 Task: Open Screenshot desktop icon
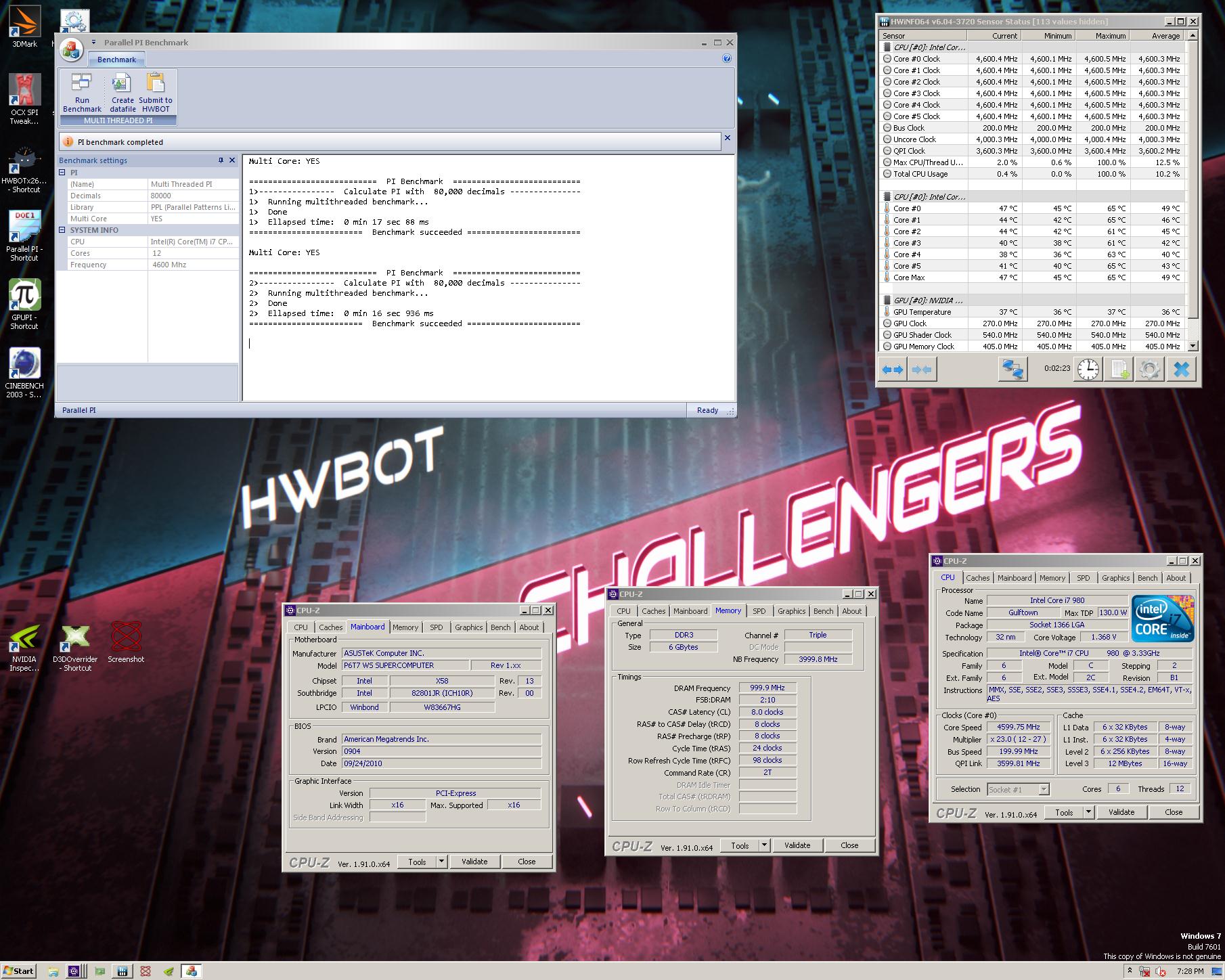pyautogui.click(x=126, y=642)
